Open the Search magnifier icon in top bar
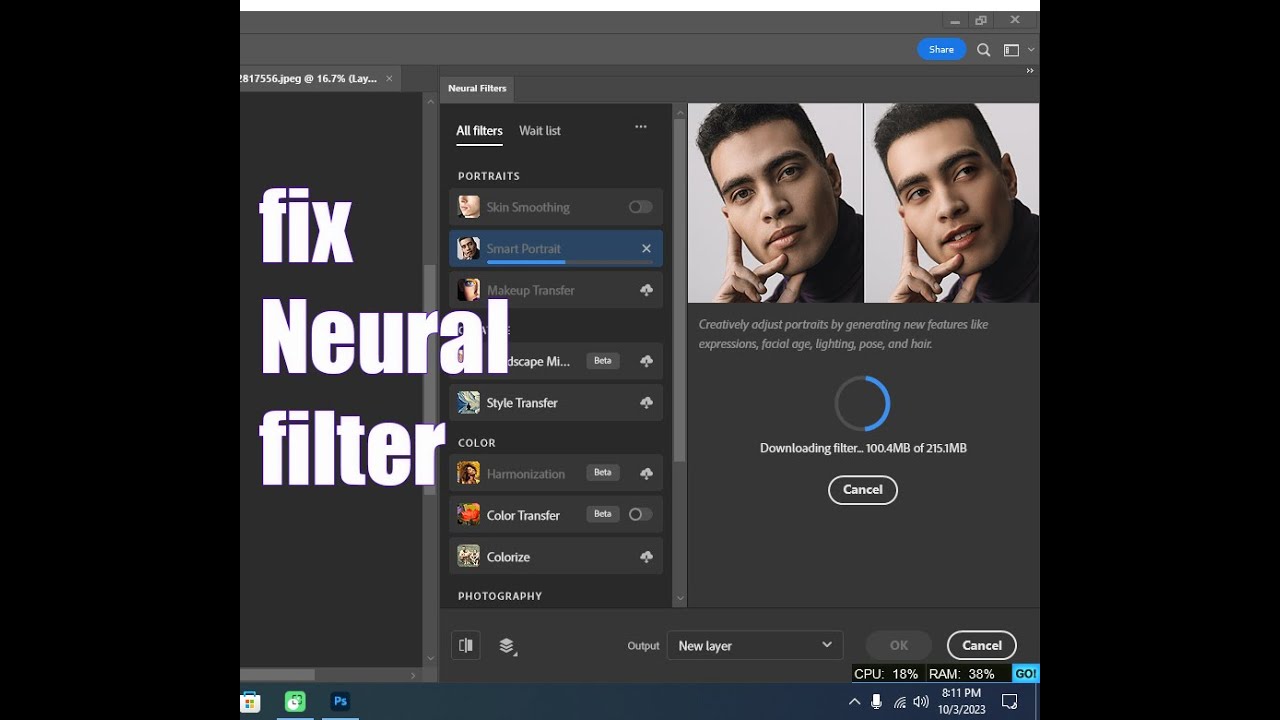 (x=984, y=50)
